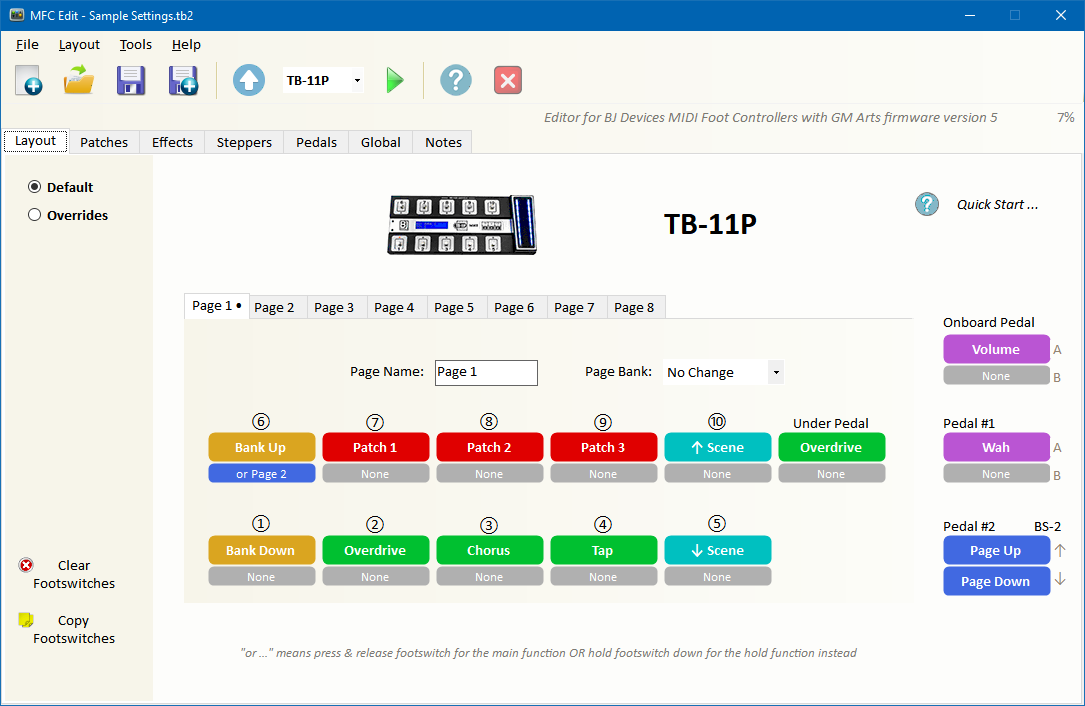Open the File menu

tap(27, 45)
